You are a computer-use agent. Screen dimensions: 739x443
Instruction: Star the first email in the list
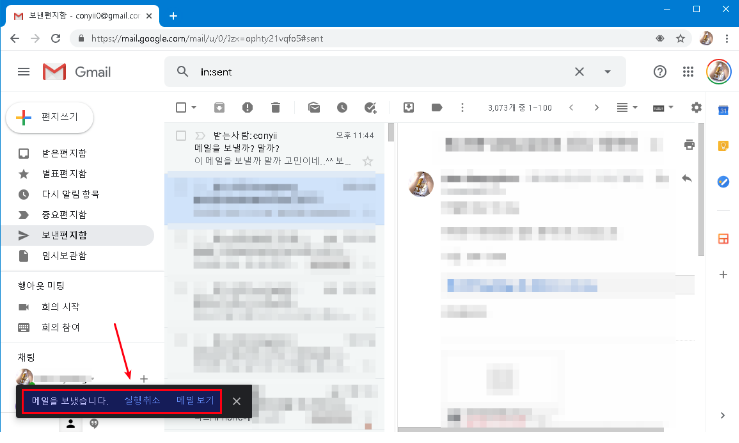[367, 160]
